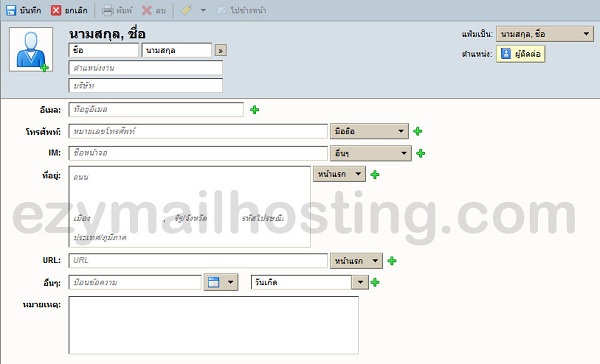This screenshot has height=364, width=600.
Task: Expand more name fields with » button
Action: [x=220, y=51]
